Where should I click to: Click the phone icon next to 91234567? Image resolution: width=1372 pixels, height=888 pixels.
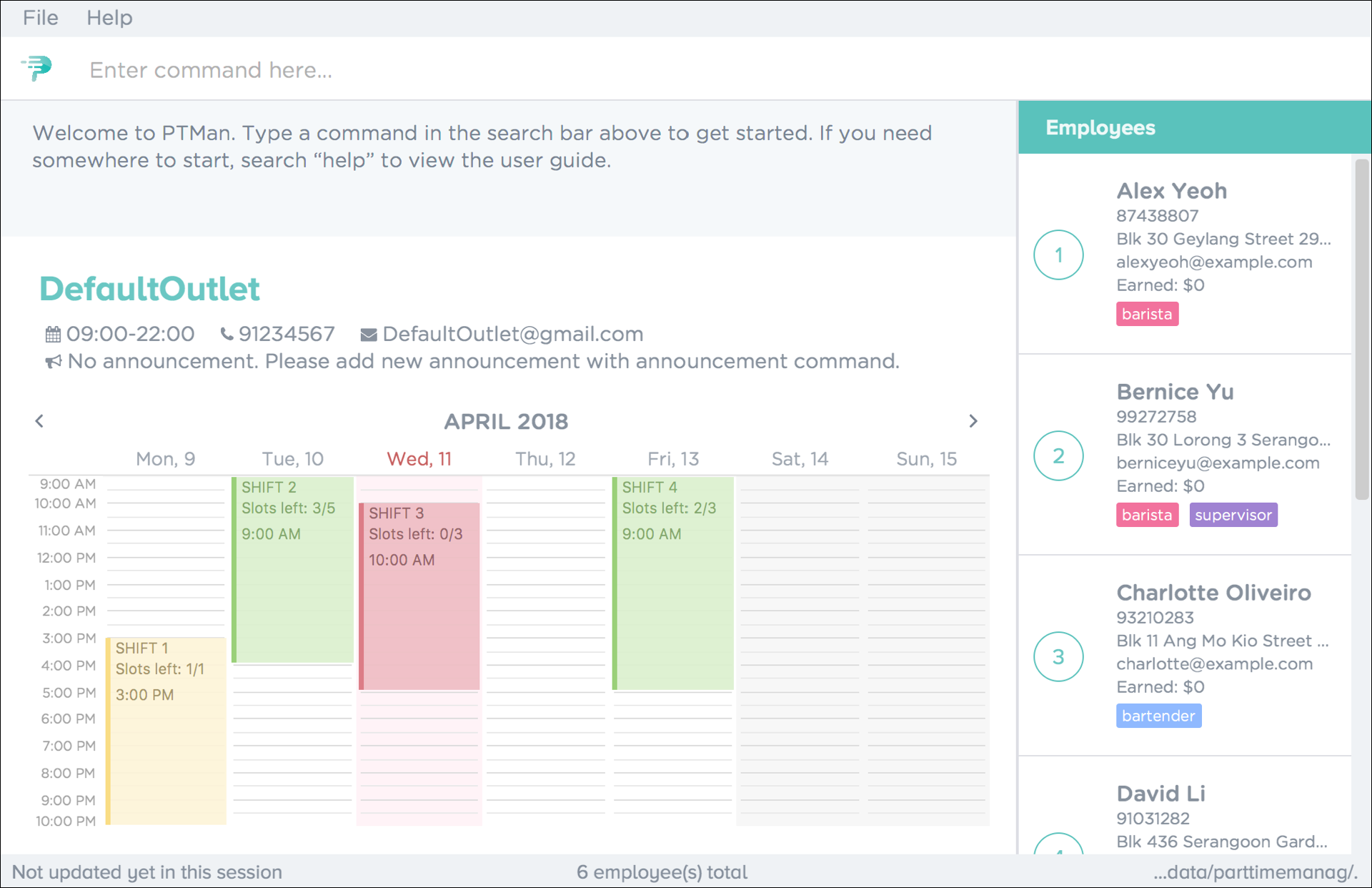pos(227,334)
